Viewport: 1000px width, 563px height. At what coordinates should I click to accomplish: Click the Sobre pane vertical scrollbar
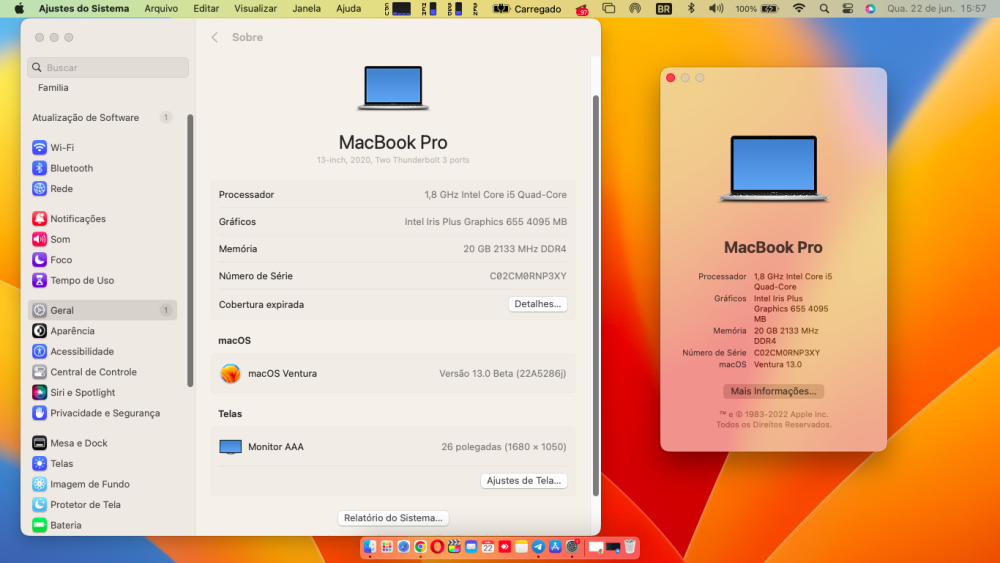pos(596,295)
